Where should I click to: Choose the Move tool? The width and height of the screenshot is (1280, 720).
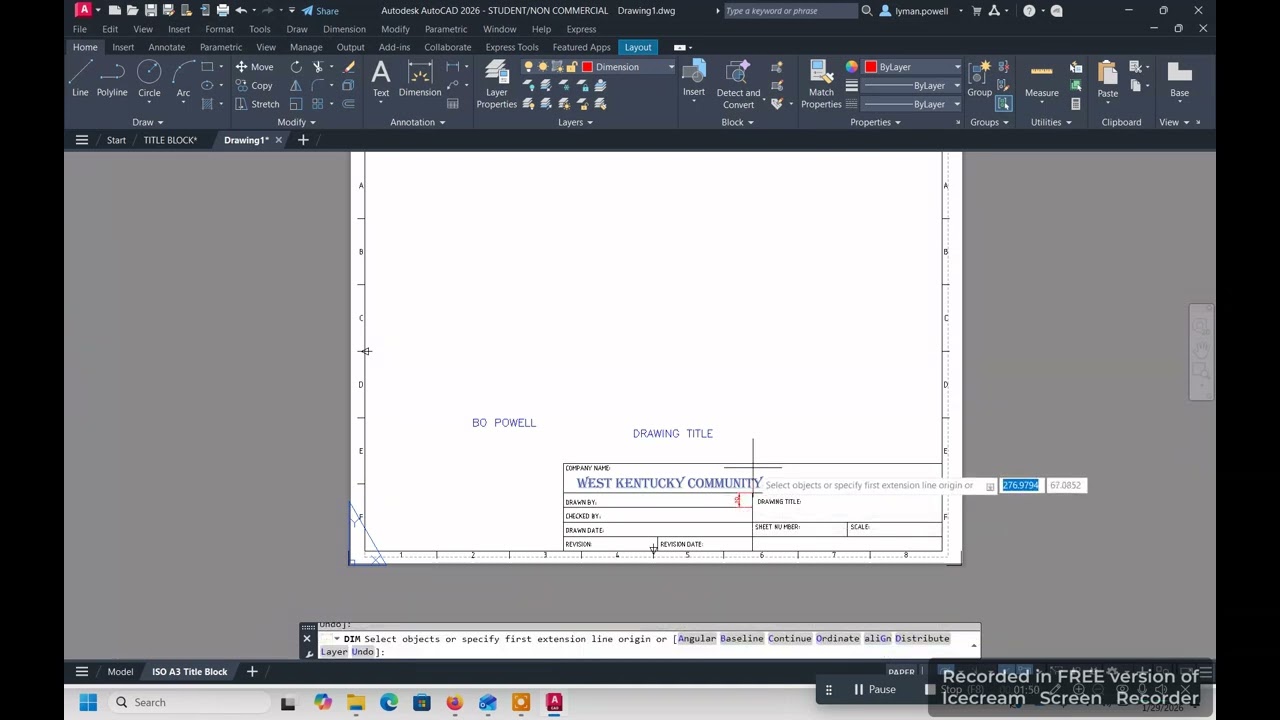pos(254,67)
